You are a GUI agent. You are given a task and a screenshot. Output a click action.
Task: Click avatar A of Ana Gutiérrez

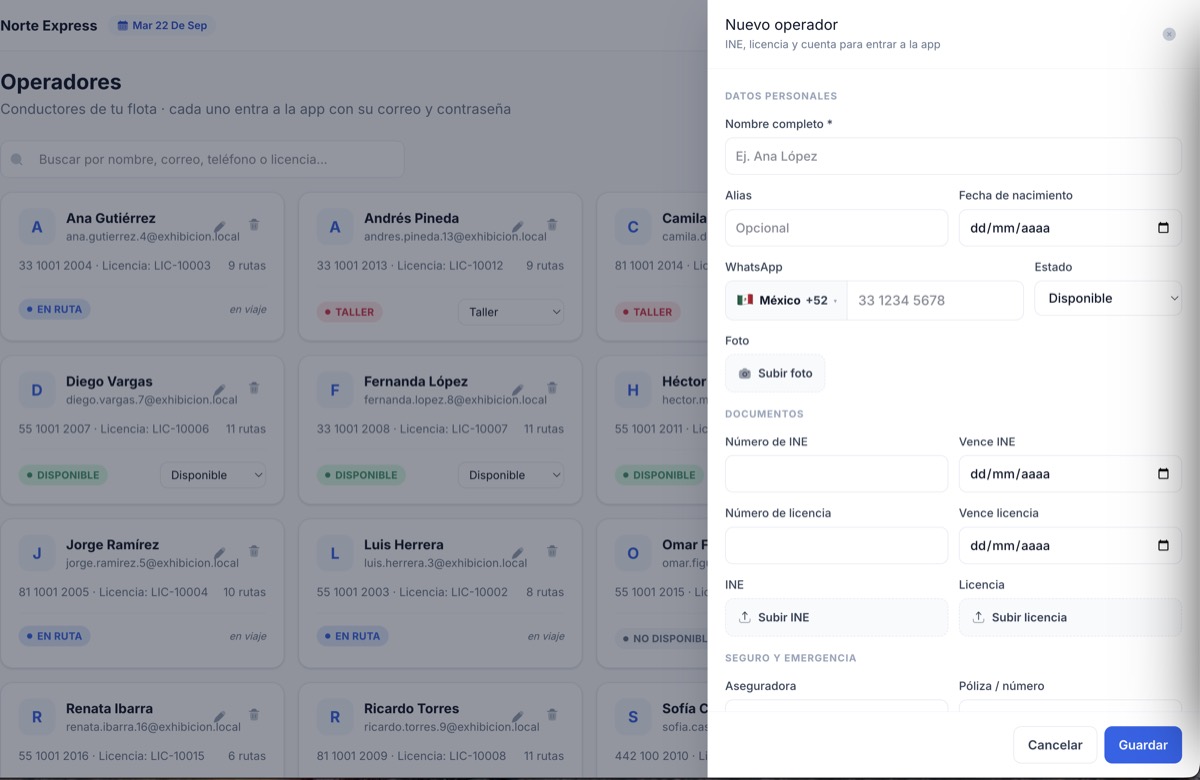click(37, 227)
